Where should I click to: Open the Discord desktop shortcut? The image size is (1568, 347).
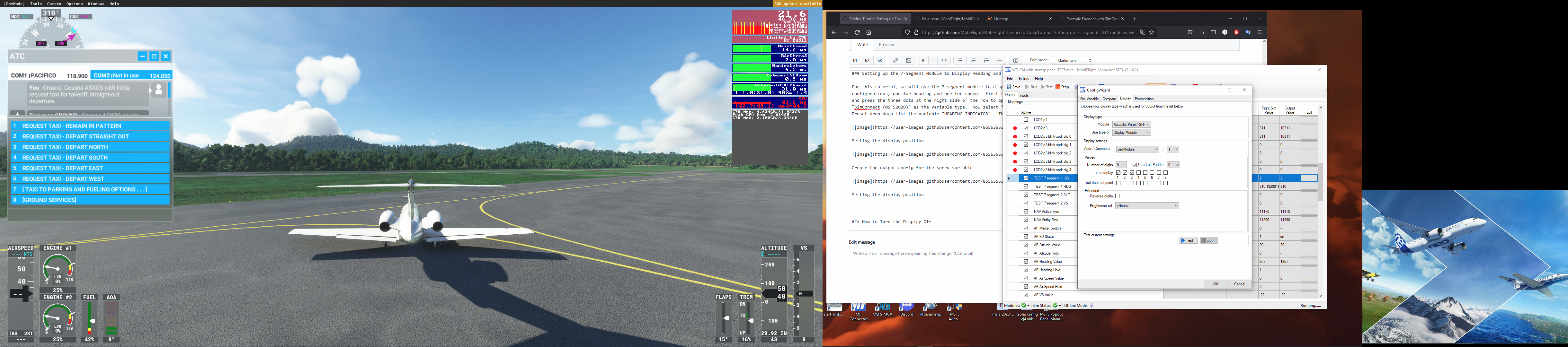click(907, 309)
